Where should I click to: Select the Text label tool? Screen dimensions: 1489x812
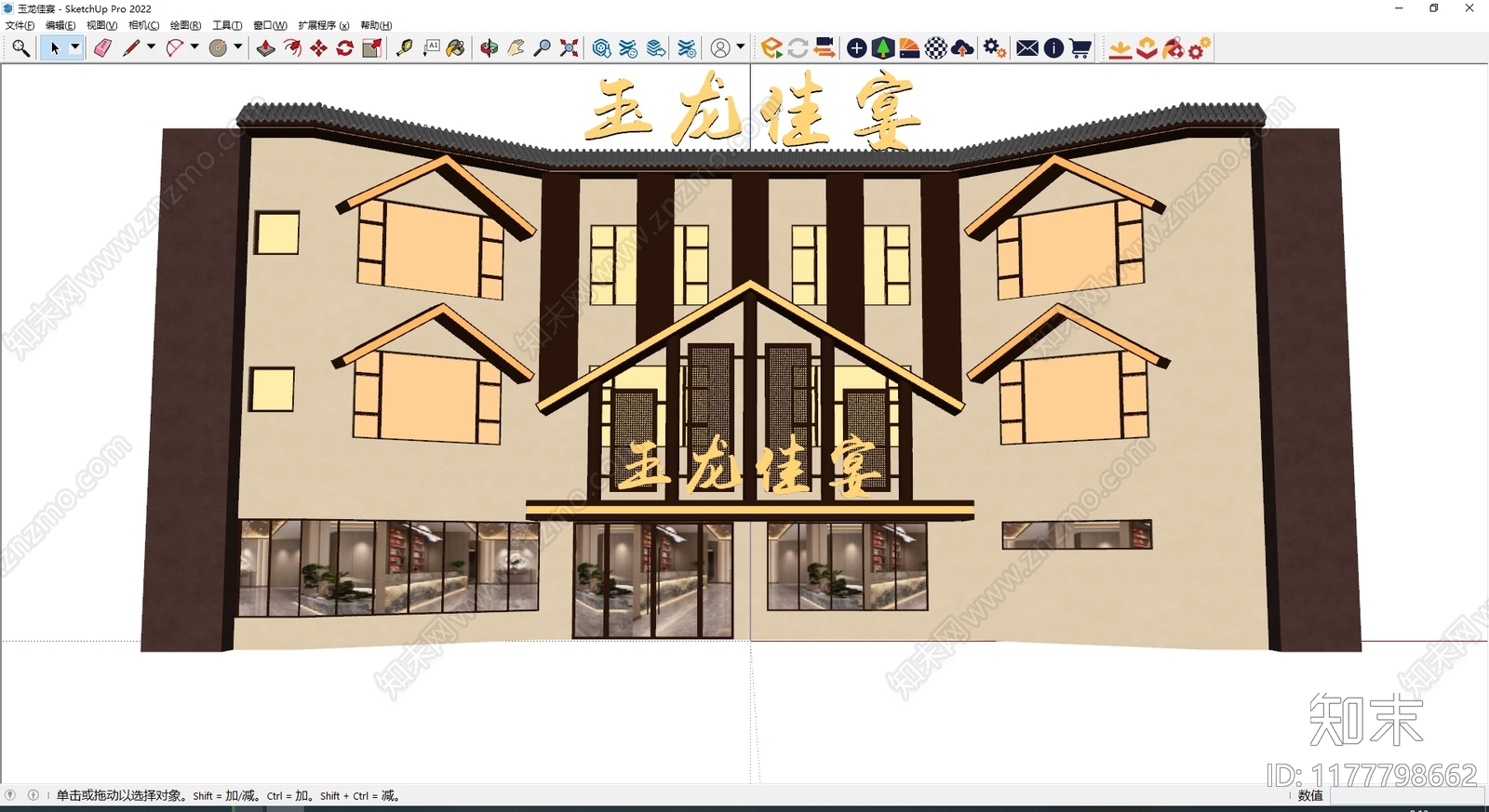[431, 48]
